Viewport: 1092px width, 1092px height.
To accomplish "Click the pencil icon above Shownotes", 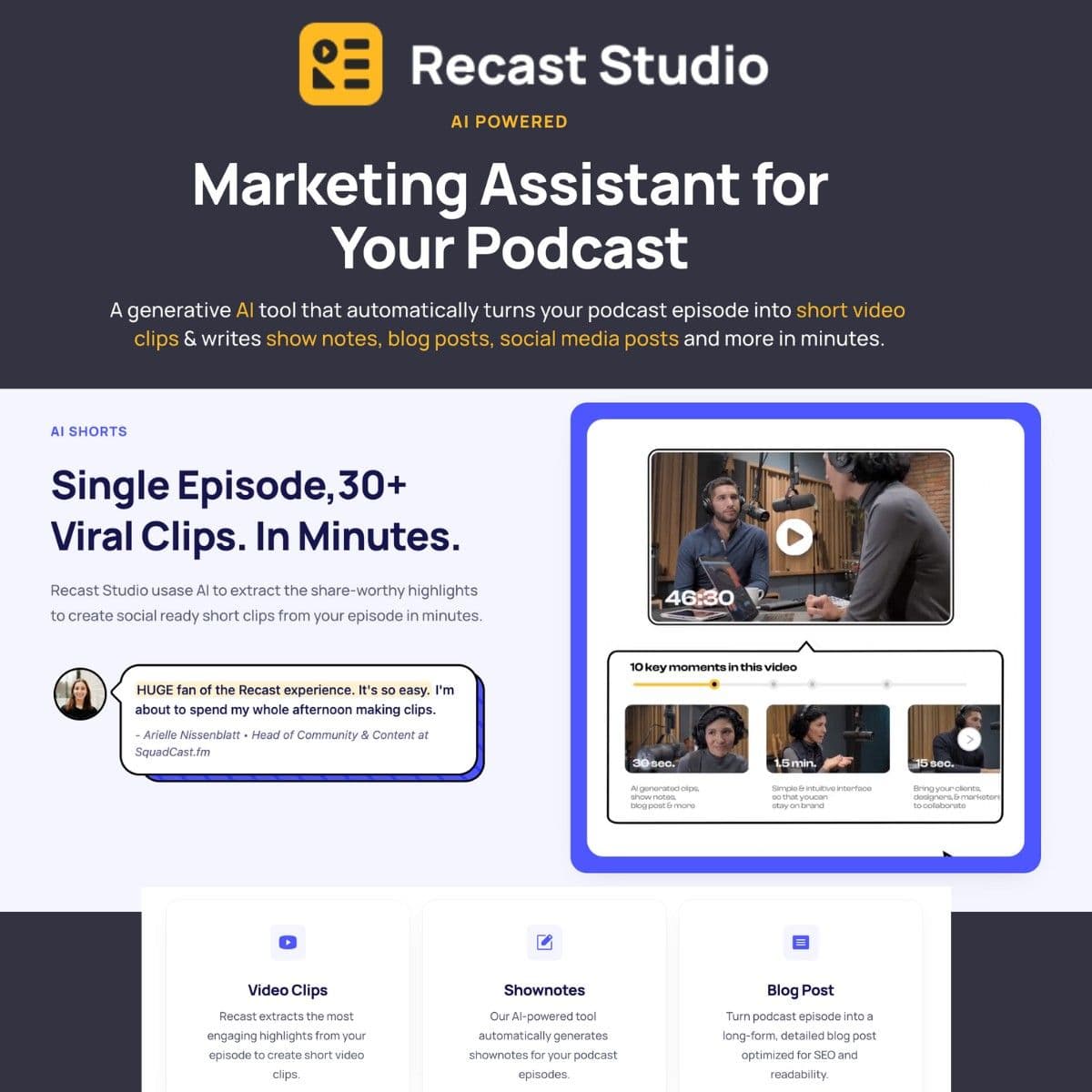I will click(544, 942).
